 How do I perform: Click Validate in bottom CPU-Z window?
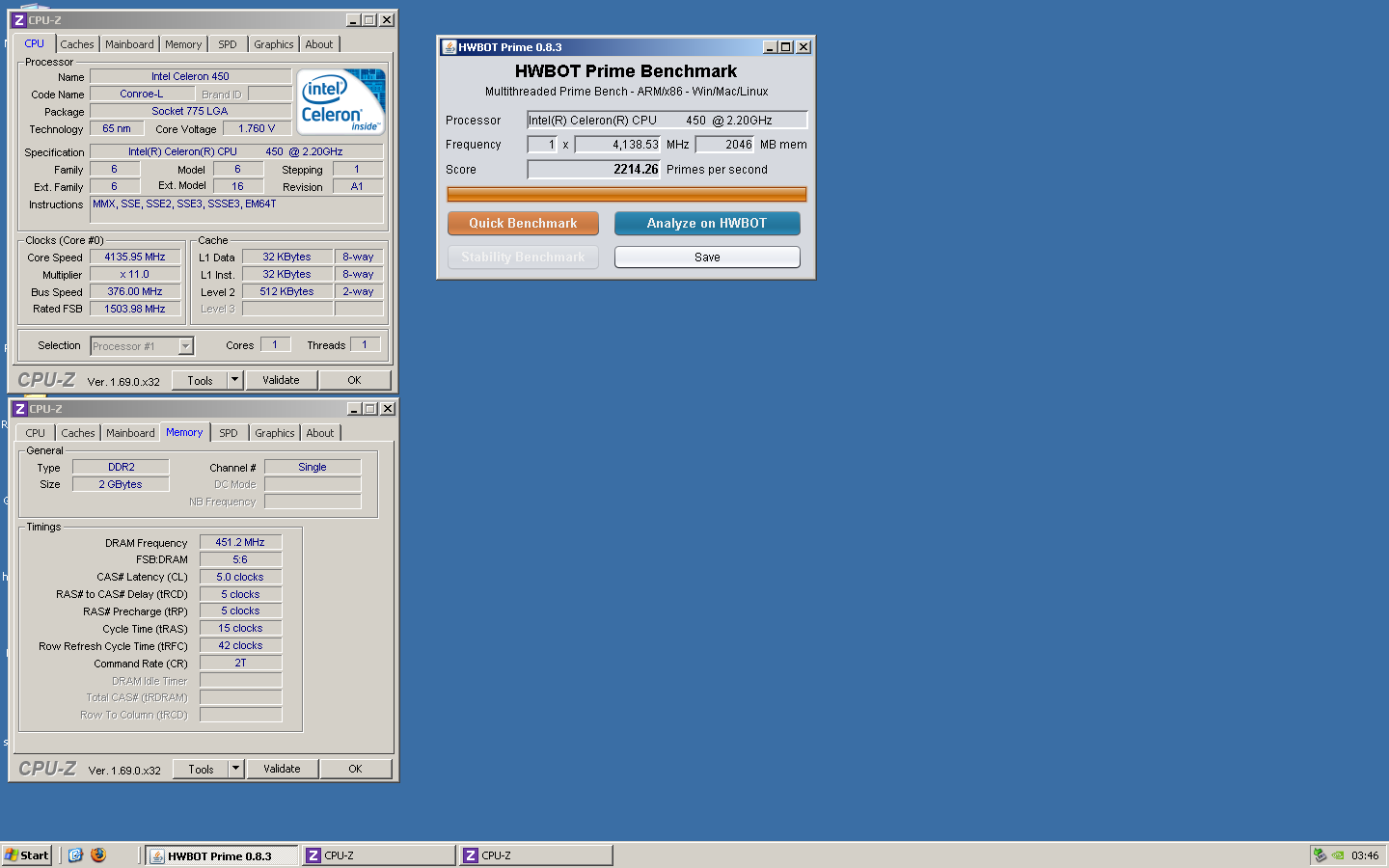click(282, 769)
